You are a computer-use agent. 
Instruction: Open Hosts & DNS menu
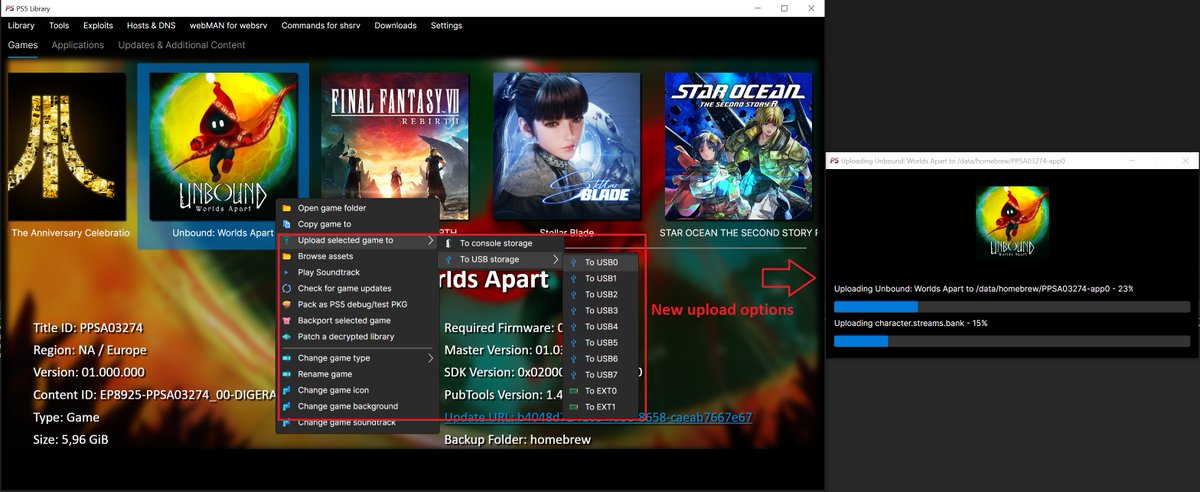150,25
